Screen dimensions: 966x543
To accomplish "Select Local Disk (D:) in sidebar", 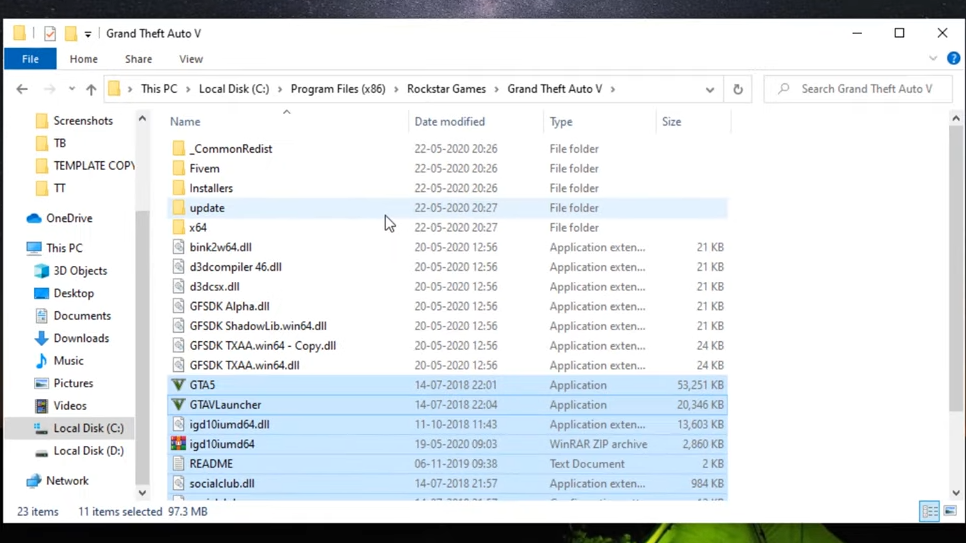I will [x=88, y=451].
